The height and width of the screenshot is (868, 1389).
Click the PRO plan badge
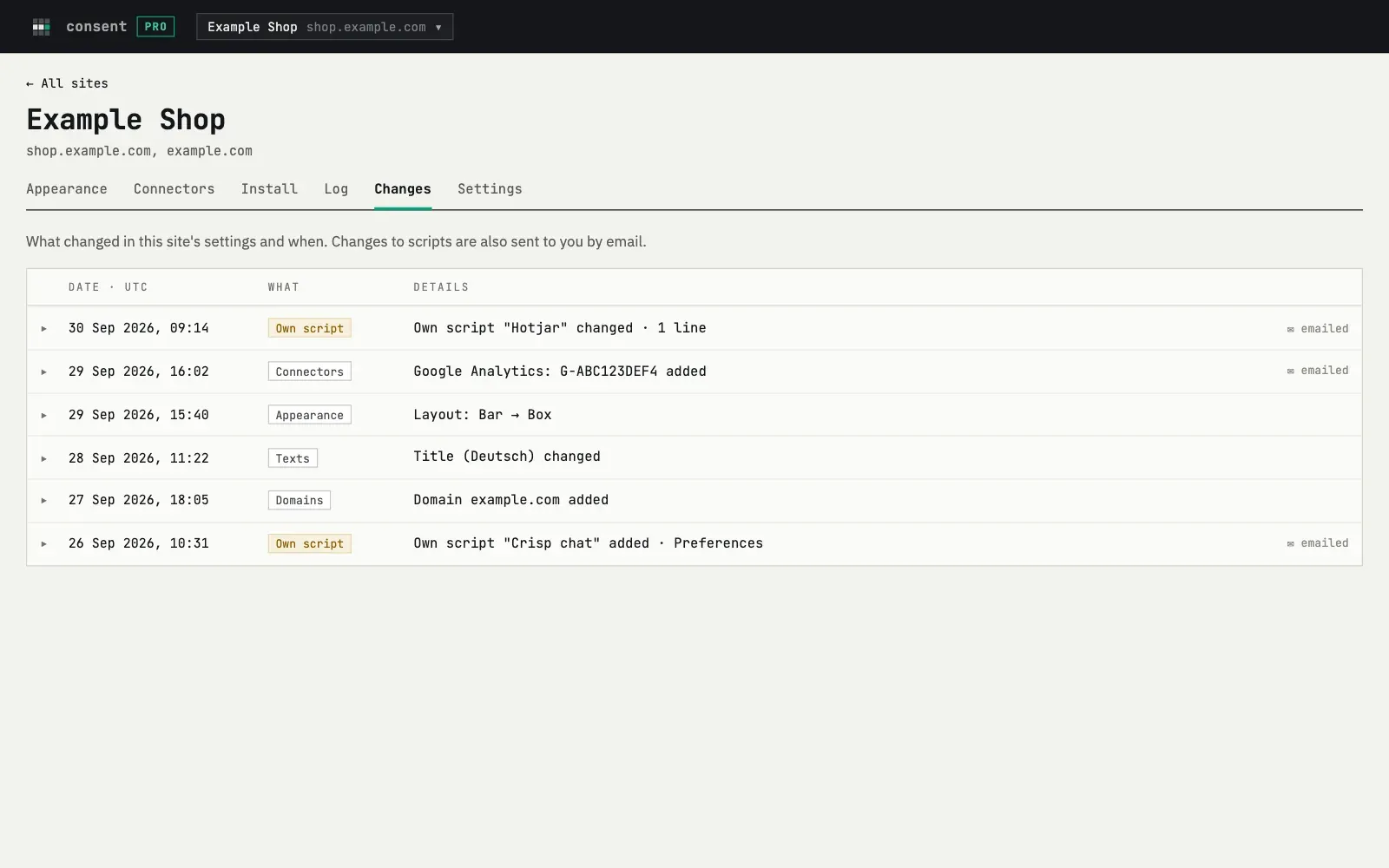point(155,27)
